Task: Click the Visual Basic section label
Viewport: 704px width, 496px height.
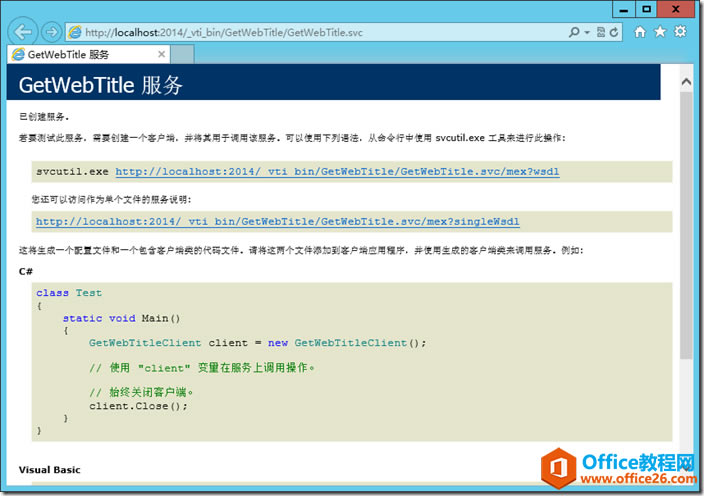Action: tap(49, 470)
